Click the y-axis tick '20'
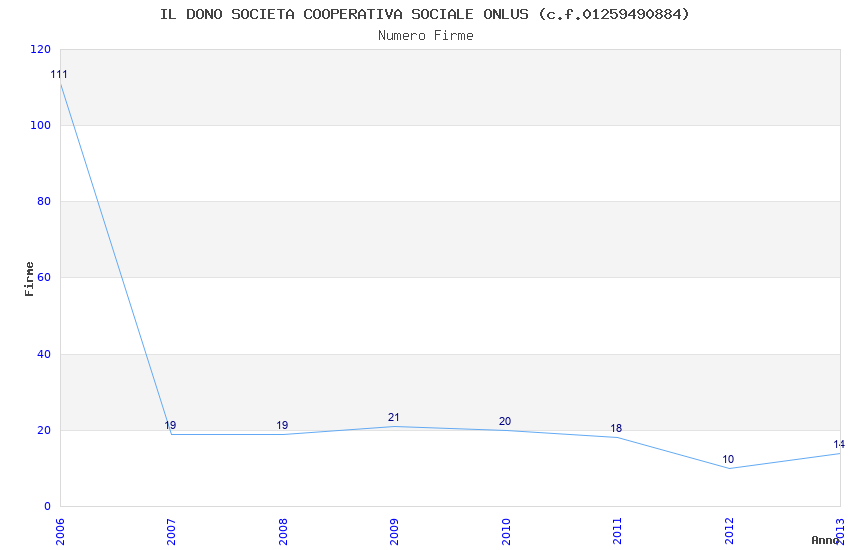This screenshot has width=850, height=550. 44,430
